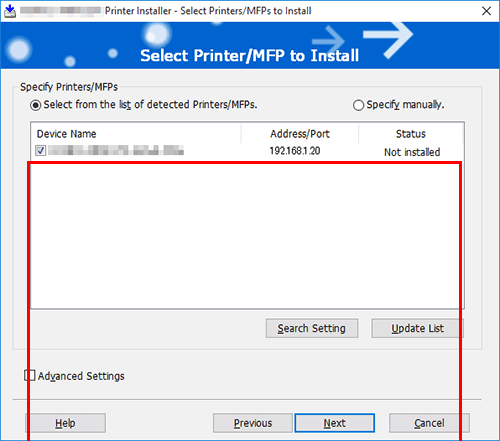Viewport: 500px width, 441px height.
Task: Click the Advanced Settings label text
Action: tap(81, 376)
